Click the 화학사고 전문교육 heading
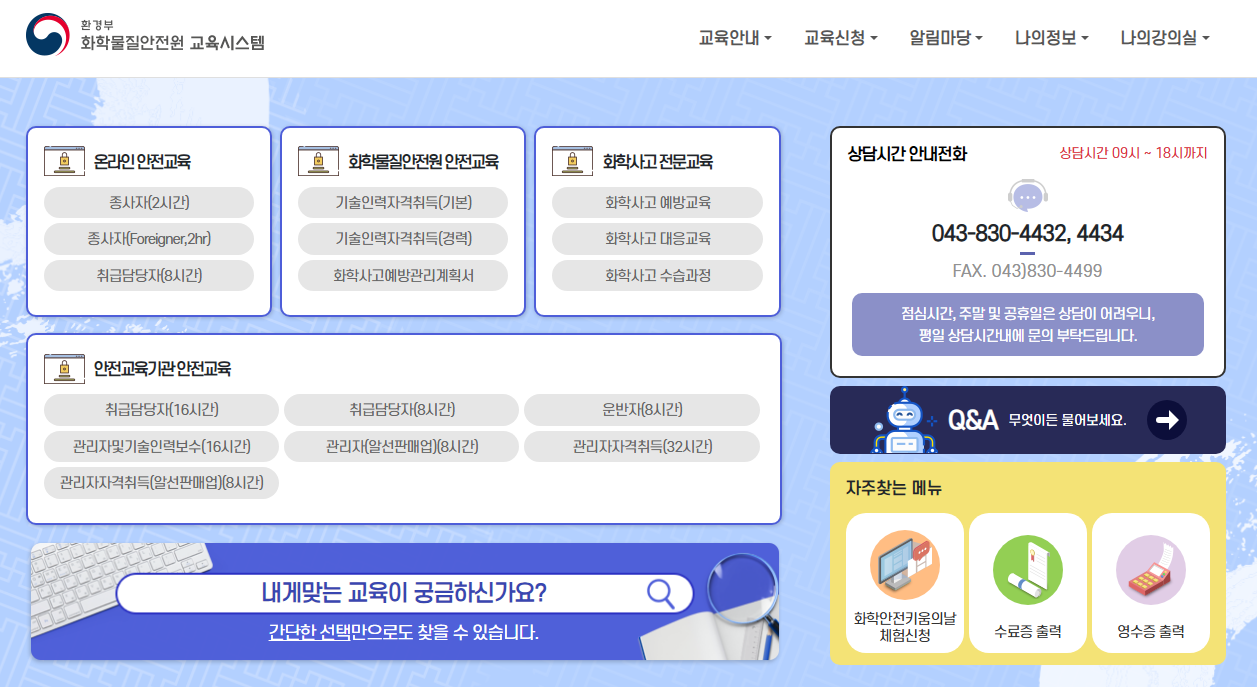1257x687 pixels. point(657,161)
